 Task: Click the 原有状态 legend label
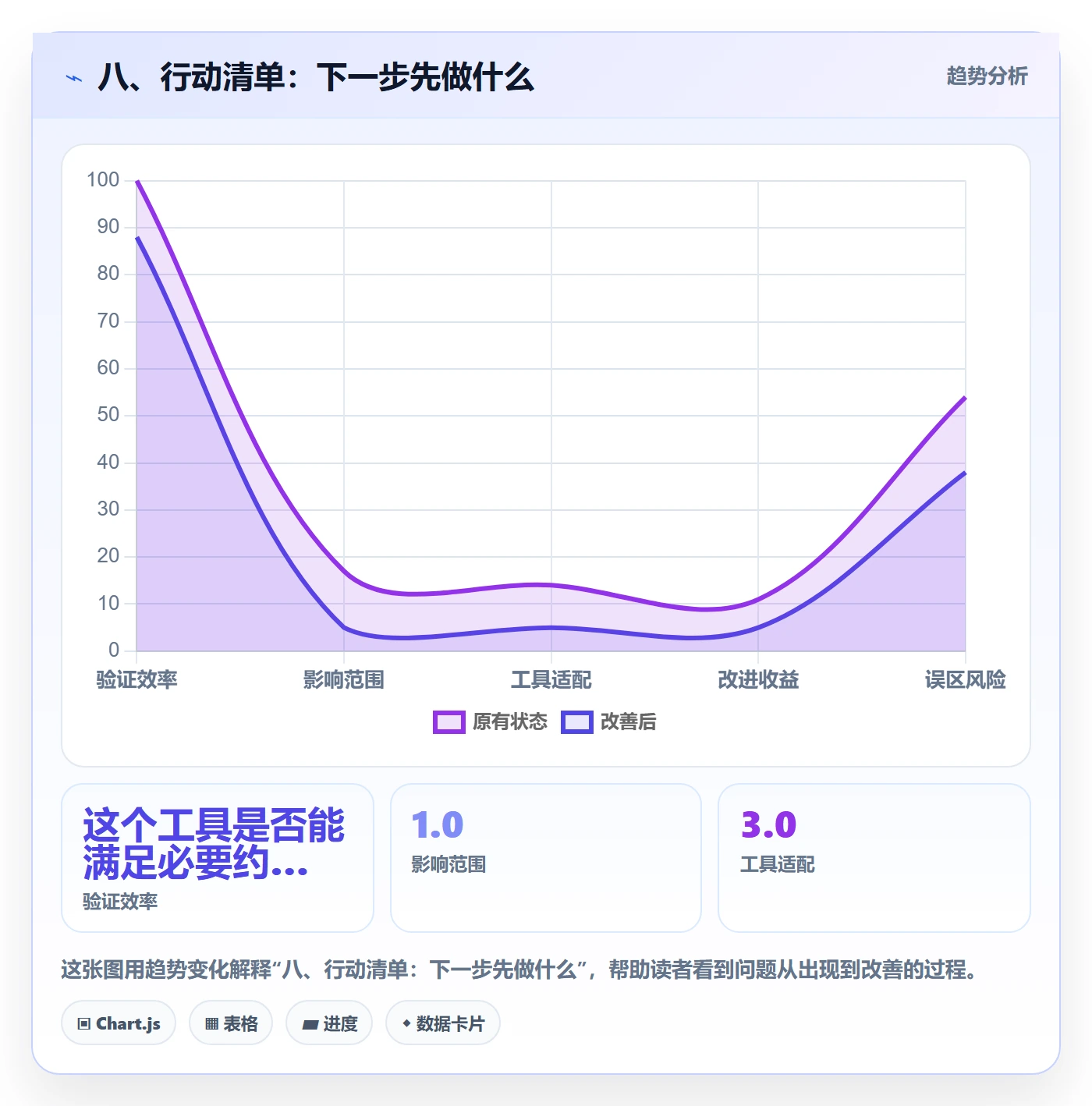tap(510, 722)
